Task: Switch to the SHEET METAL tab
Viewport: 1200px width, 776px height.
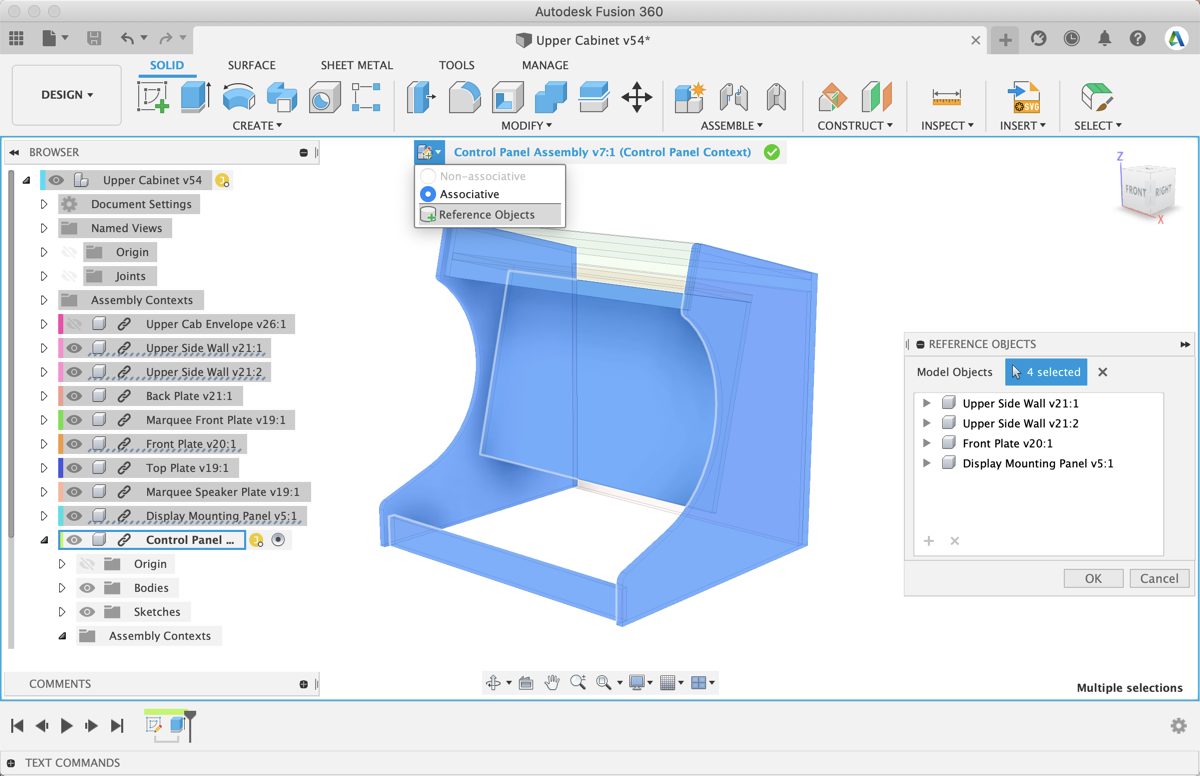Action: tap(356, 65)
